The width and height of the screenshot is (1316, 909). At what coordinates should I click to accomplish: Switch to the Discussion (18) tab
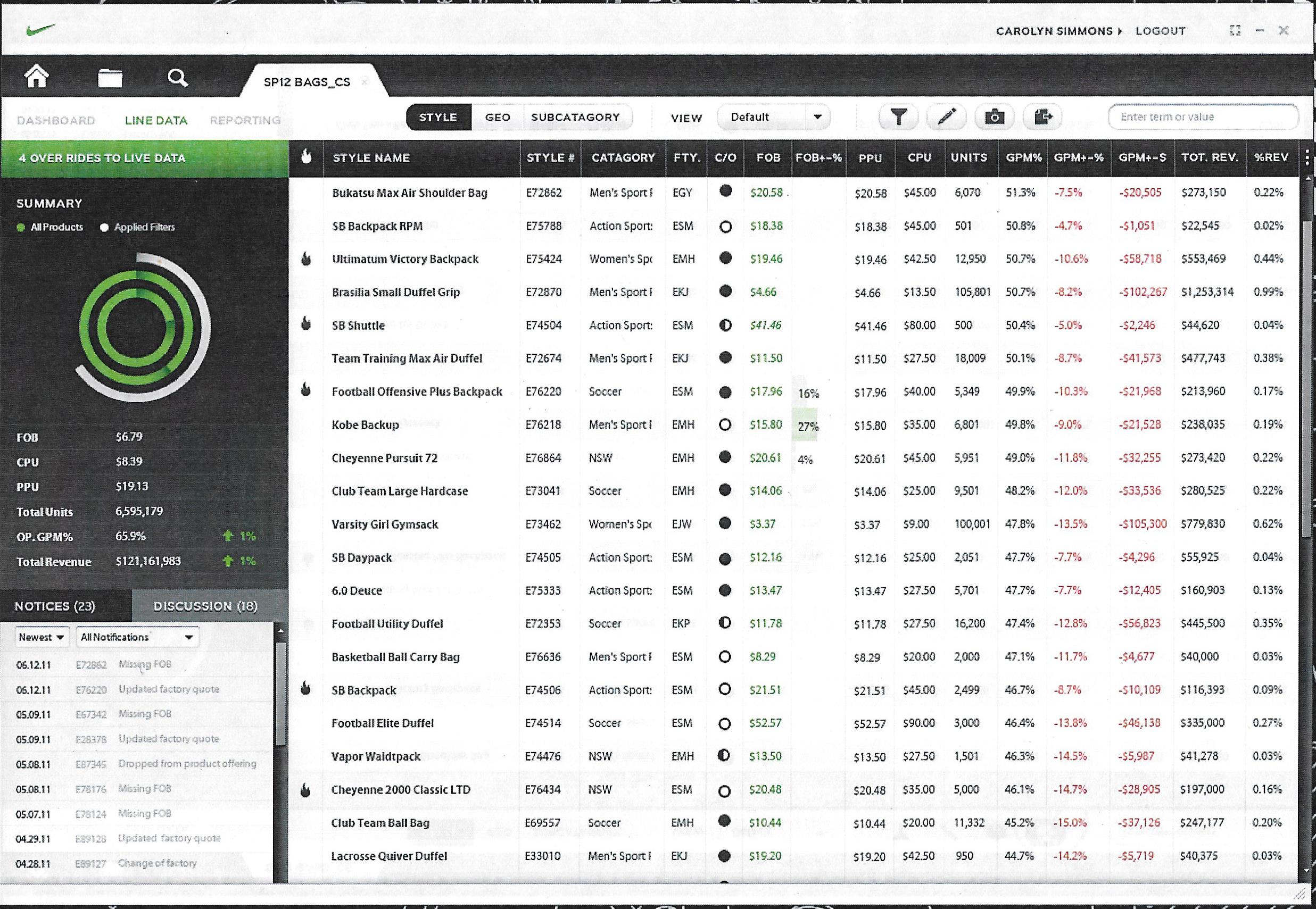pos(205,606)
